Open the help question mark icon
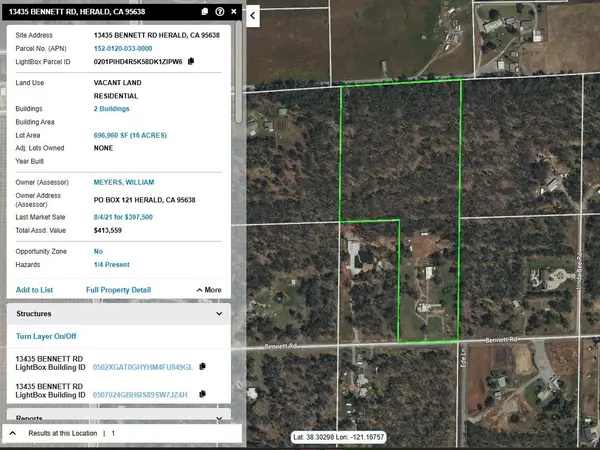This screenshot has width=600, height=450. click(220, 11)
